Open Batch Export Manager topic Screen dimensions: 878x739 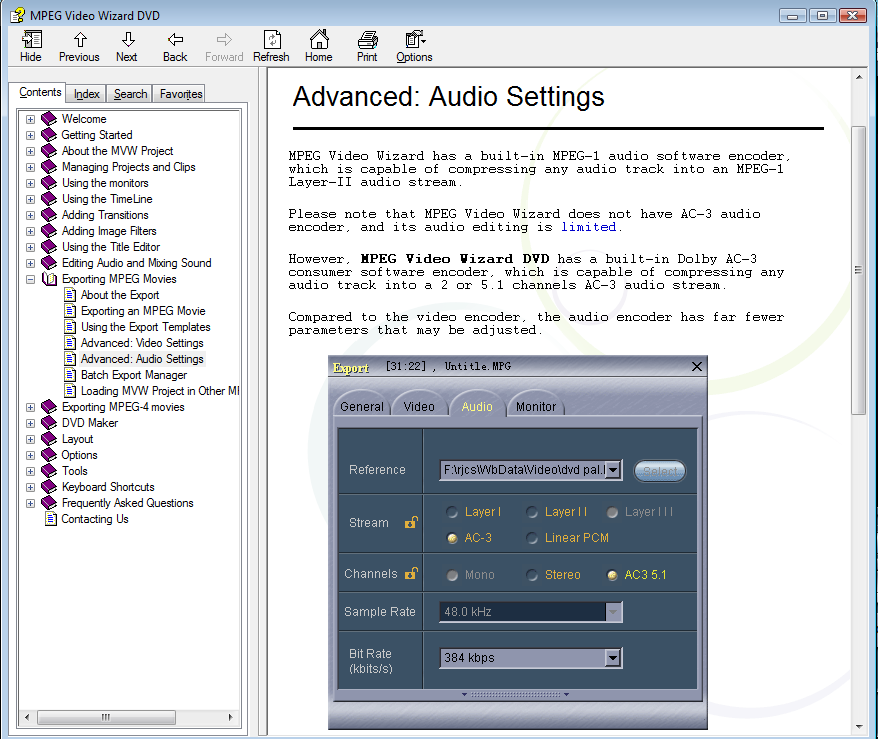click(134, 375)
